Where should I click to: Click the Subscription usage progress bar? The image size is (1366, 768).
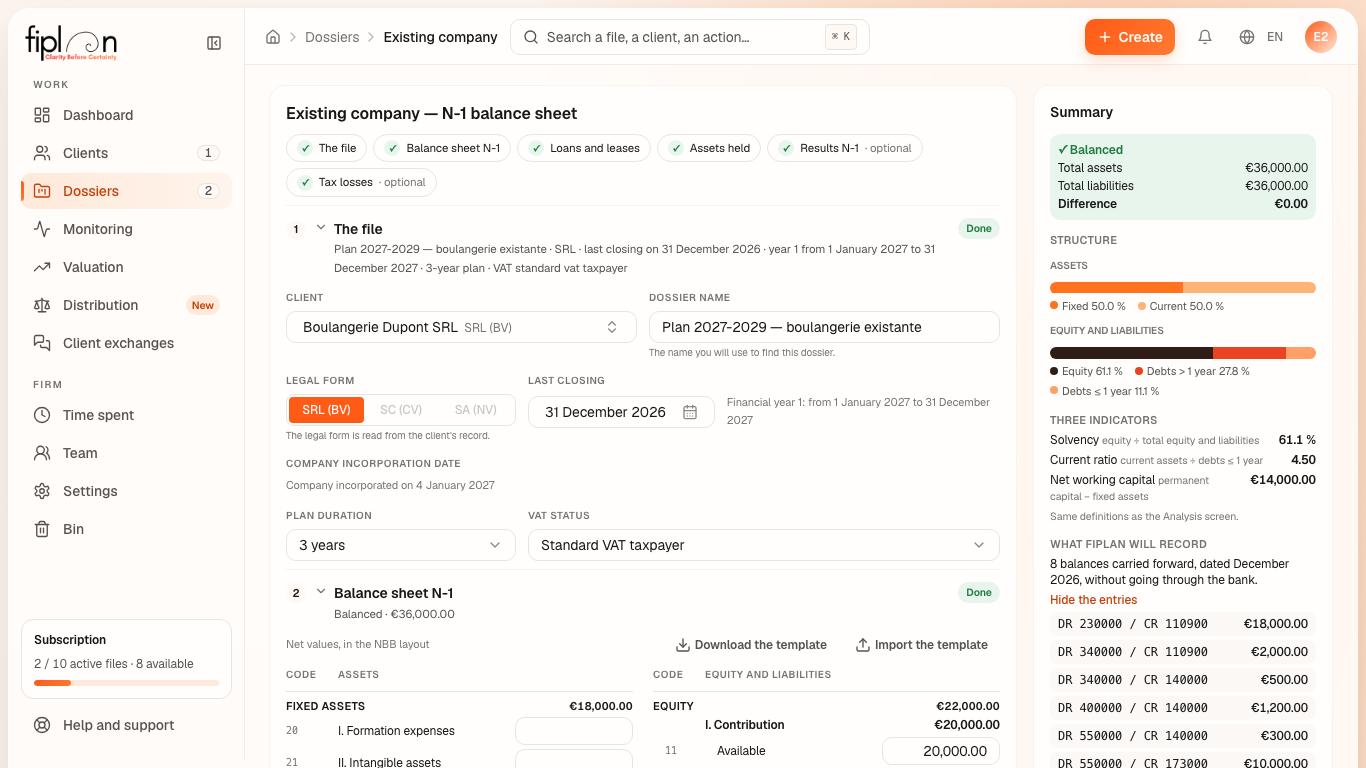[x=126, y=683]
